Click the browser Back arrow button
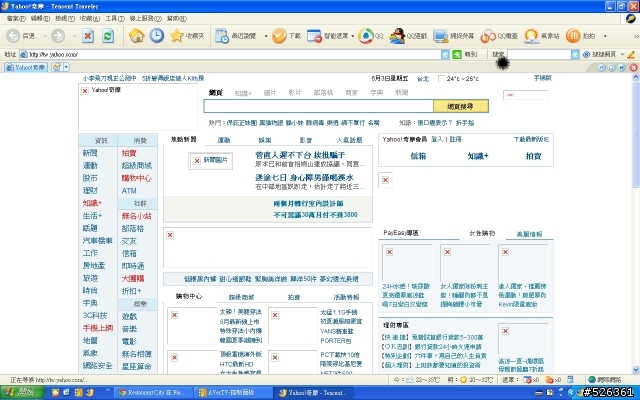This screenshot has height=400, width=640. (13, 36)
